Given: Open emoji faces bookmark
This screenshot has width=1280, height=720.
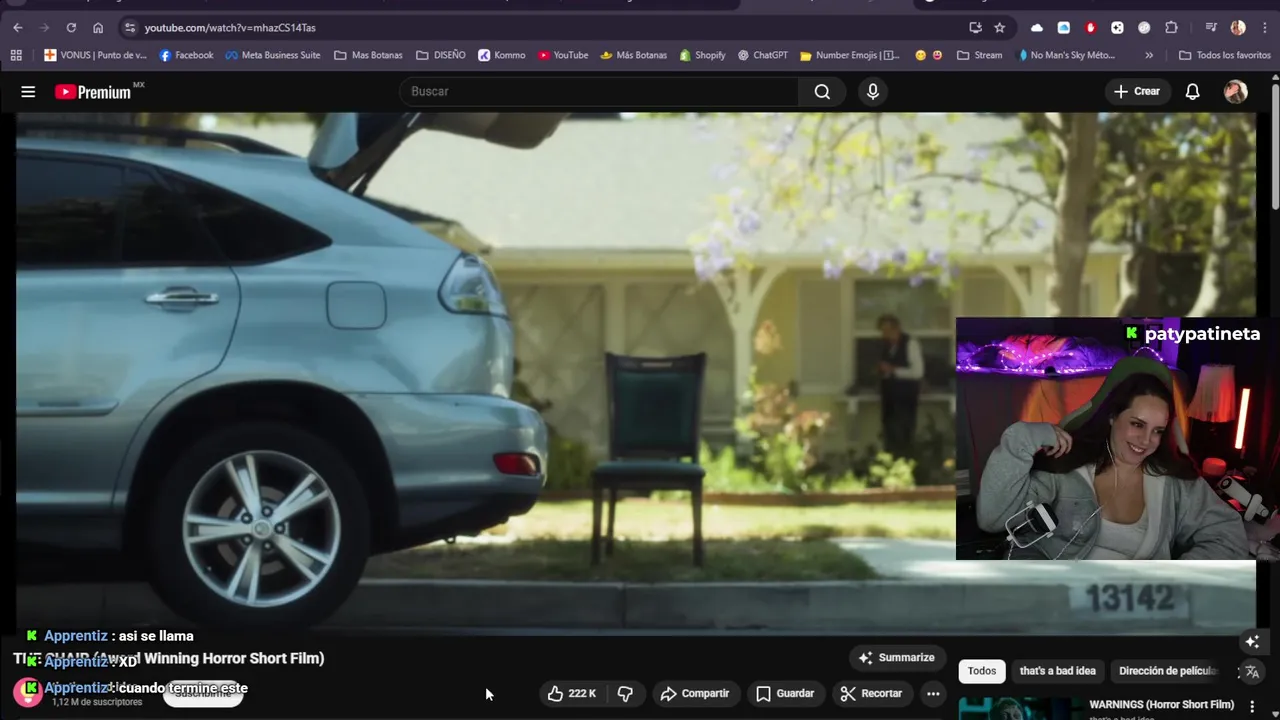Looking at the screenshot, I should pos(929,55).
